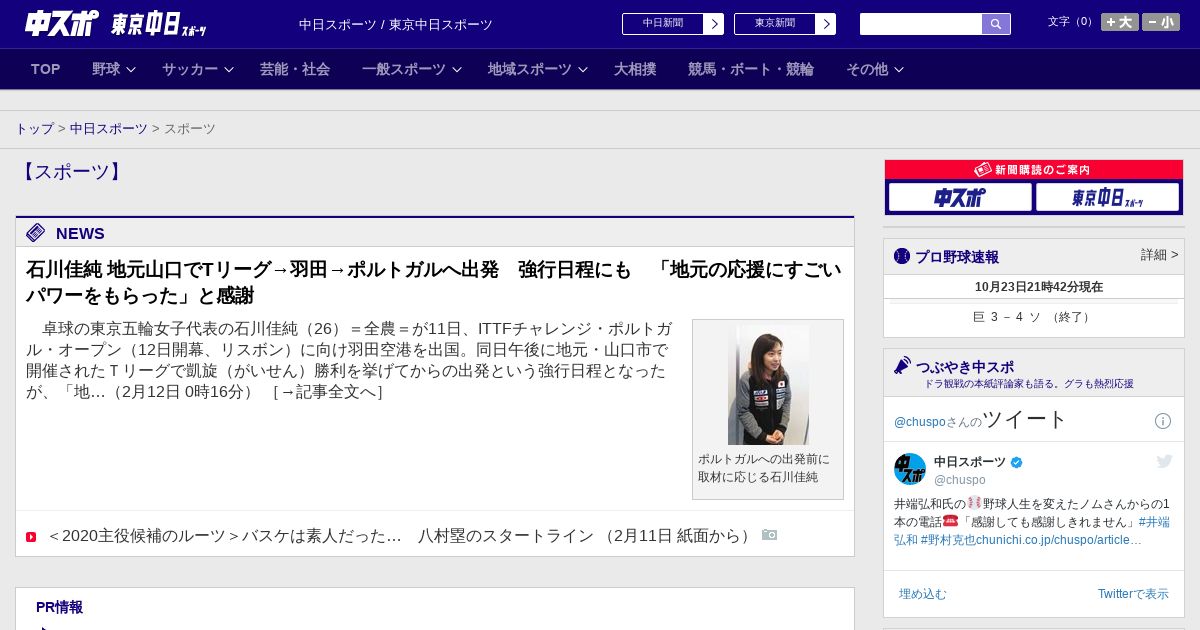Screen dimensions: 1200x630
Task: Click 詳細 > link for baseball scores
Action: point(1159,255)
